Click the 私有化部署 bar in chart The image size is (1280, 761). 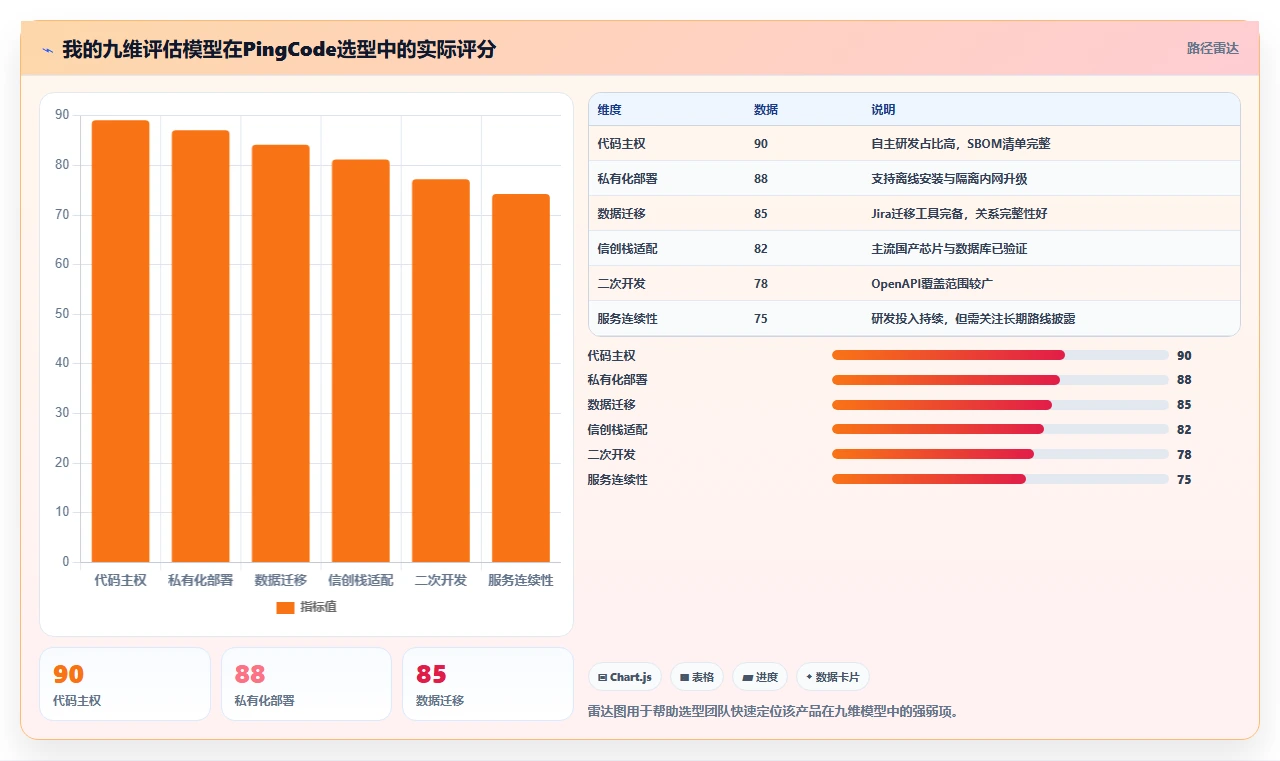201,346
